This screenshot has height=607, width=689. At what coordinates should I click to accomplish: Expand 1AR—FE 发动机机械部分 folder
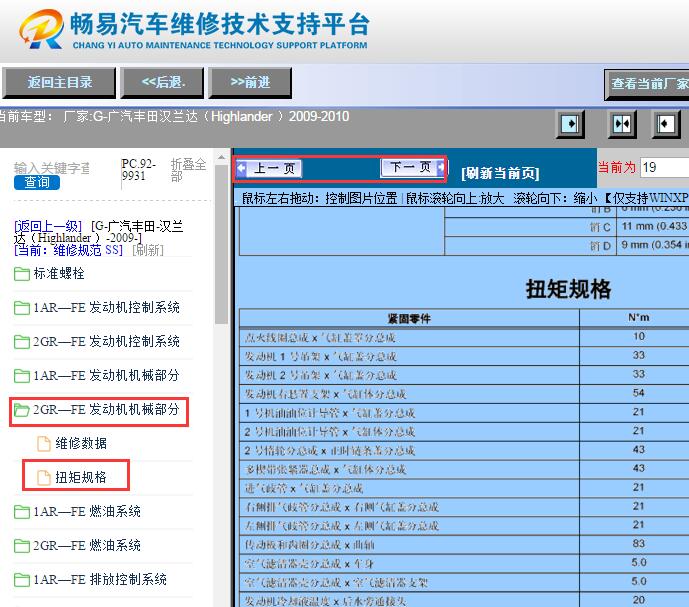click(97, 375)
